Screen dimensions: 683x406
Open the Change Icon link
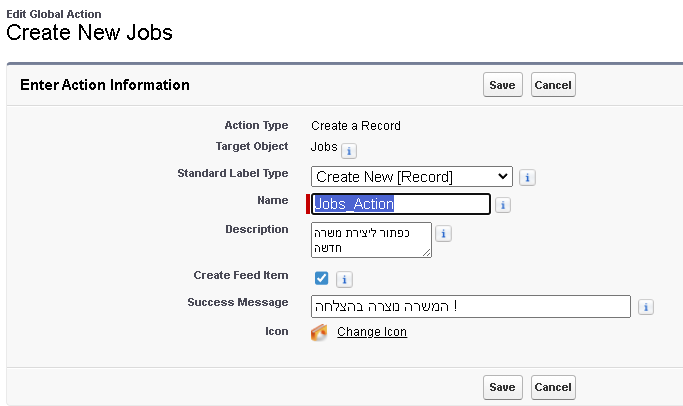[372, 332]
